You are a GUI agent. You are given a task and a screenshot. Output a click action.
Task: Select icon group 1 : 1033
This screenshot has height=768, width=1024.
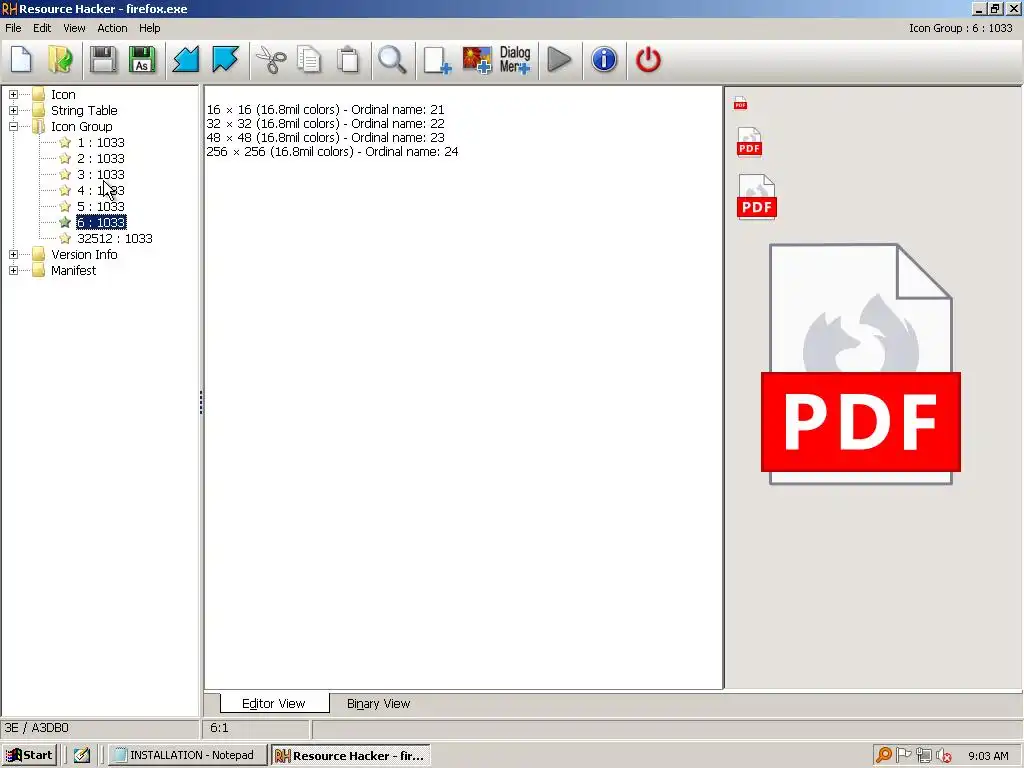pos(101,142)
